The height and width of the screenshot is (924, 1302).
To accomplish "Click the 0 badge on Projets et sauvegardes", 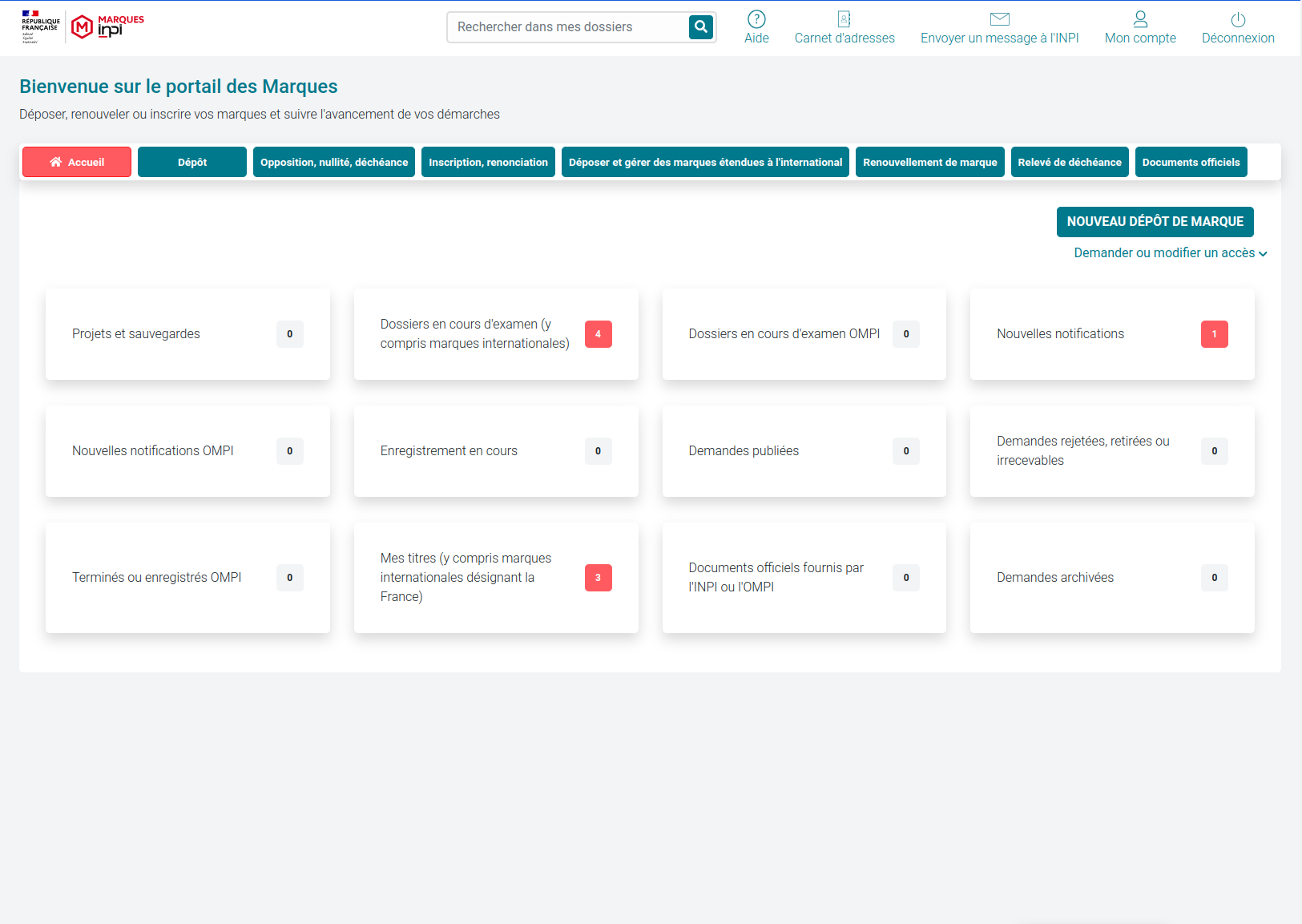I will pos(289,334).
